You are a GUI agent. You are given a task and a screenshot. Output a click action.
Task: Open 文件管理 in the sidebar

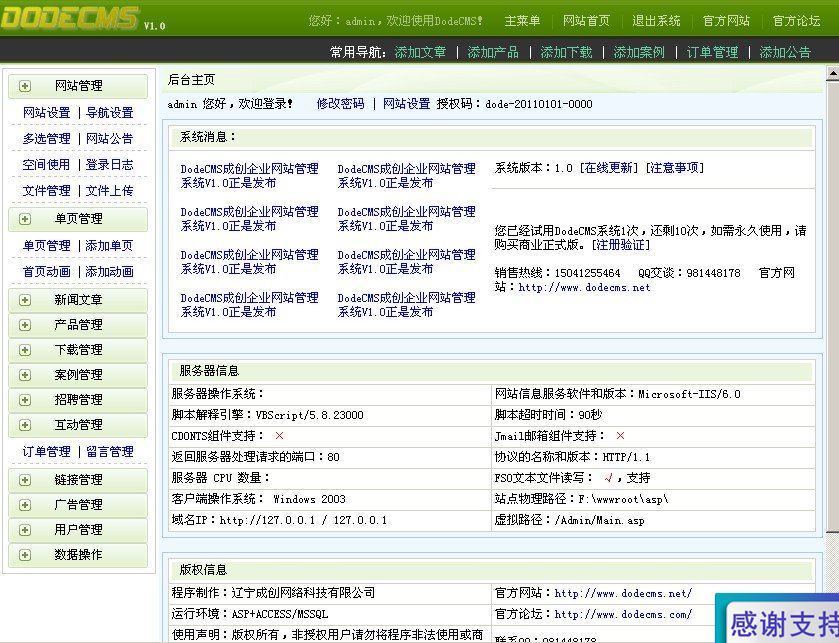point(47,190)
